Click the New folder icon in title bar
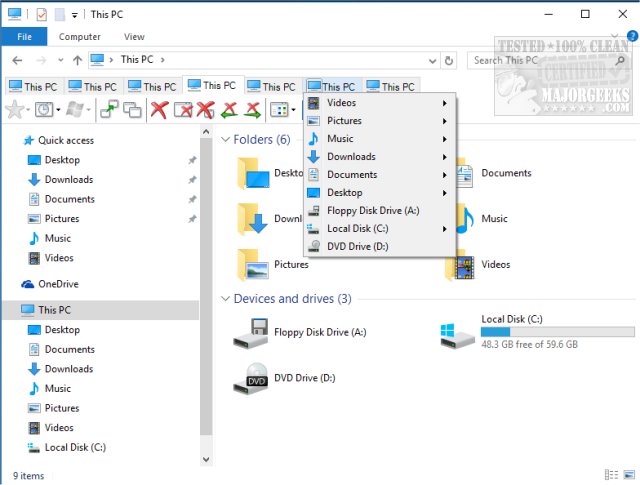 pos(60,15)
